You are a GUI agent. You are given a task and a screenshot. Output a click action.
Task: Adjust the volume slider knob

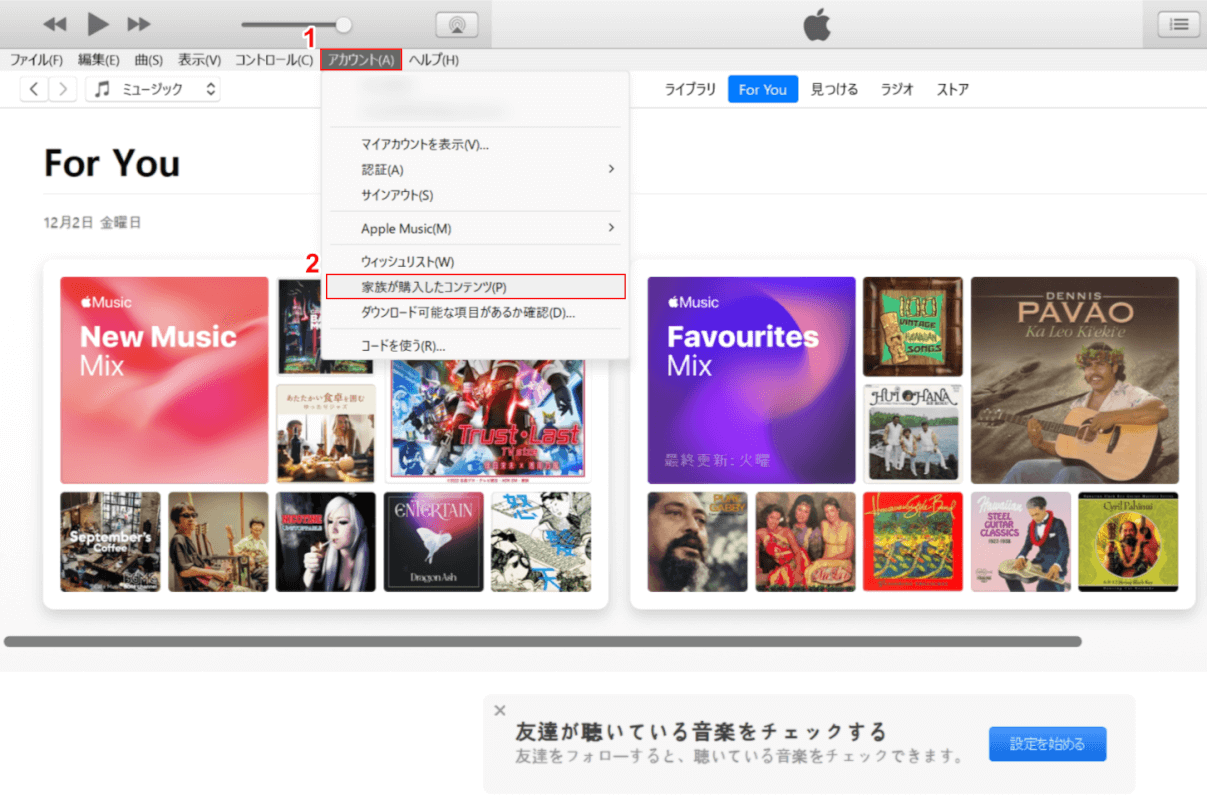pyautogui.click(x=343, y=25)
